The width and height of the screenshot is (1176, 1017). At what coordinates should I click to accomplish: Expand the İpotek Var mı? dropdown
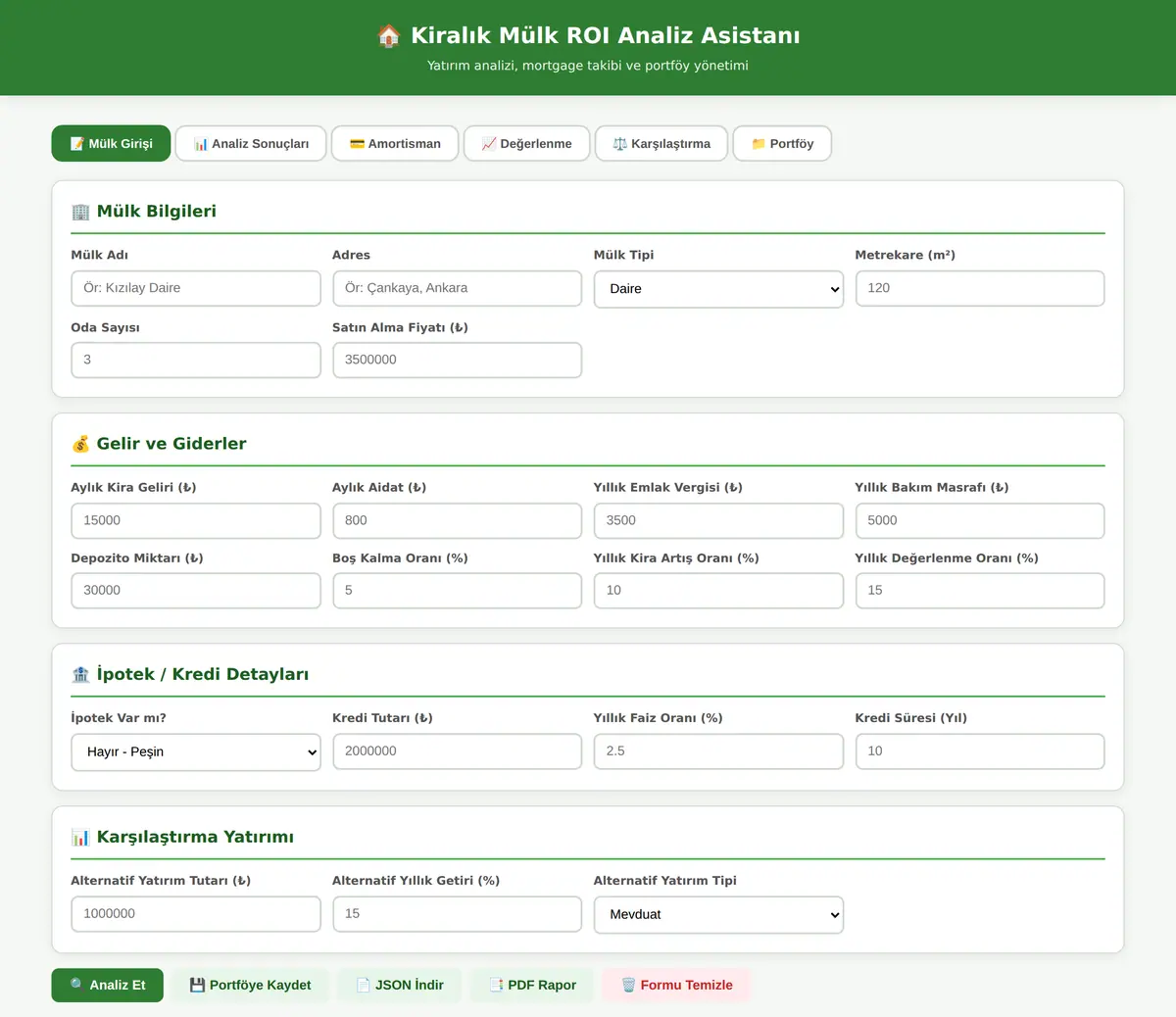196,751
